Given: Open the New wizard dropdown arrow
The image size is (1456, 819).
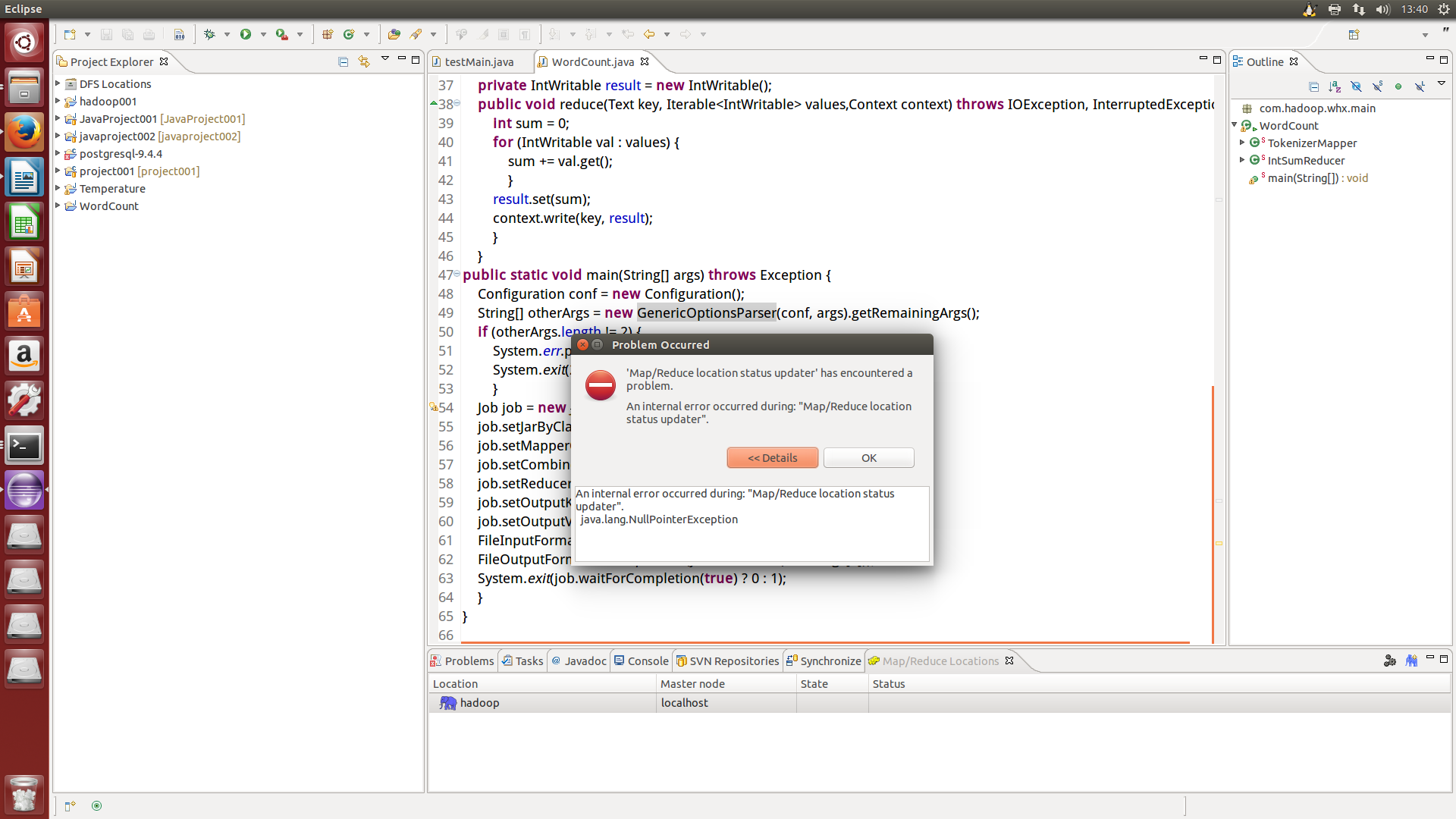Looking at the screenshot, I should 87,34.
